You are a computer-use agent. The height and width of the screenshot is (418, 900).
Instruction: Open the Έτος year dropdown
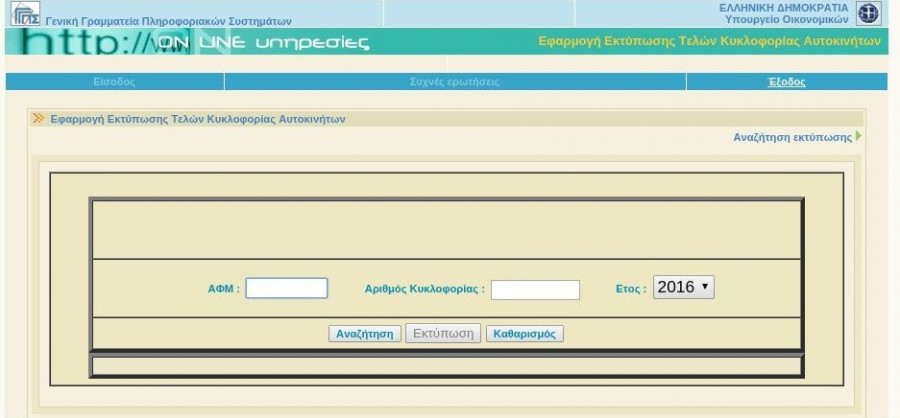tap(683, 288)
